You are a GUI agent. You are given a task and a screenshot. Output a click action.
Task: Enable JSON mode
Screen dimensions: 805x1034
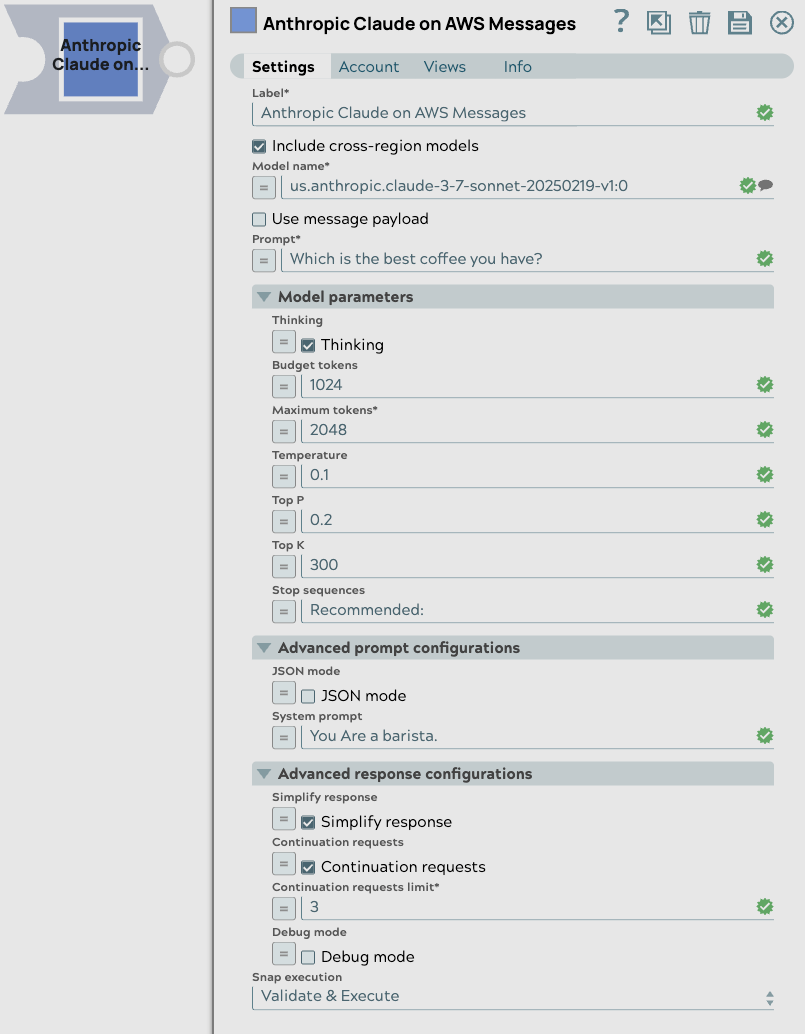[309, 696]
